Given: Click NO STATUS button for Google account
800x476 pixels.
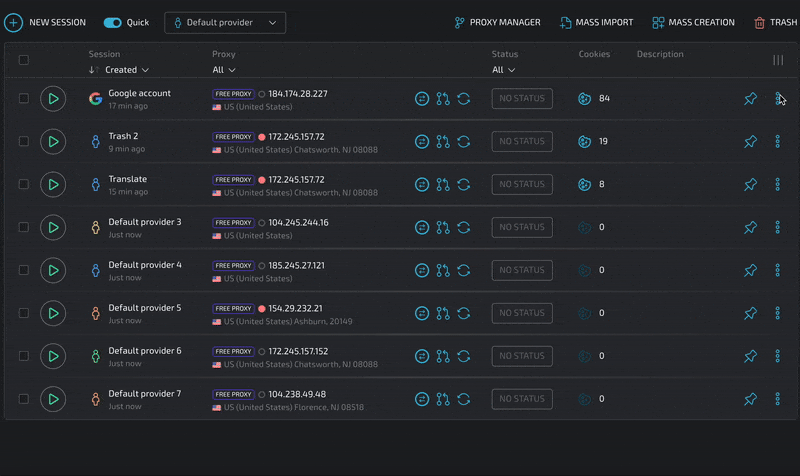Looking at the screenshot, I should (x=522, y=99).
